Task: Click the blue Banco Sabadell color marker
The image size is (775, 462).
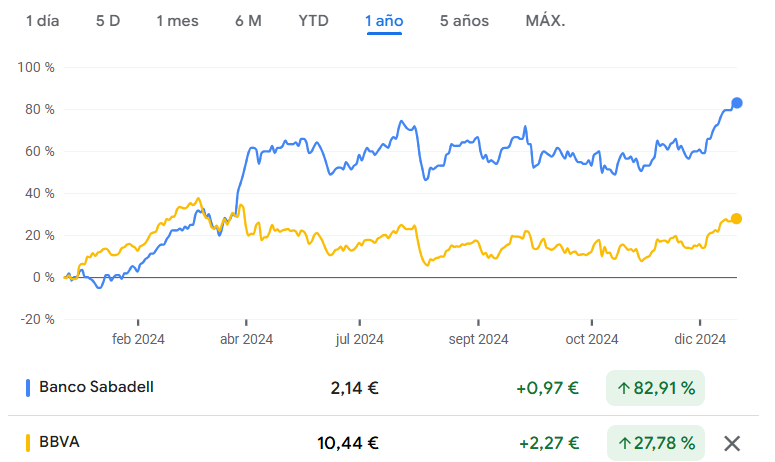Action: tap(27, 387)
